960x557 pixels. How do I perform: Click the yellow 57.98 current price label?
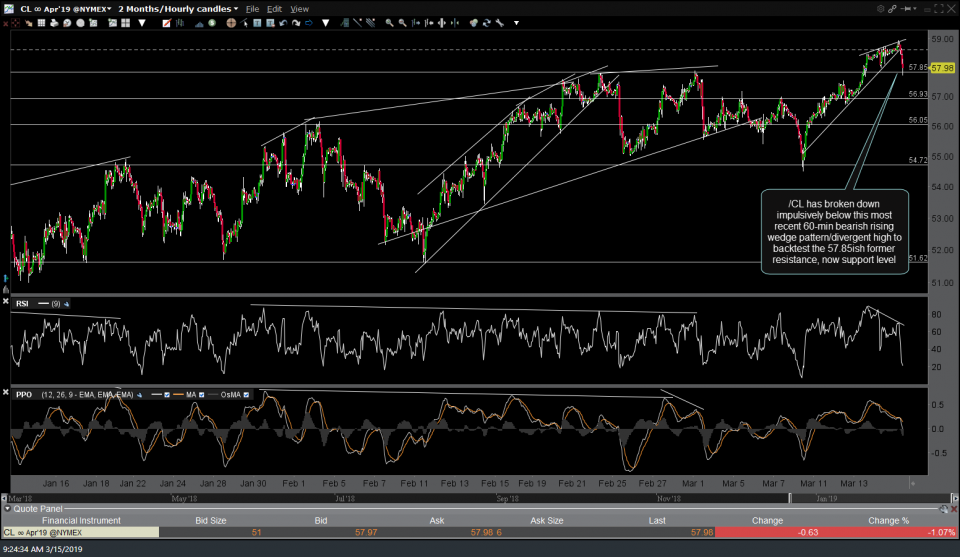tap(943, 68)
